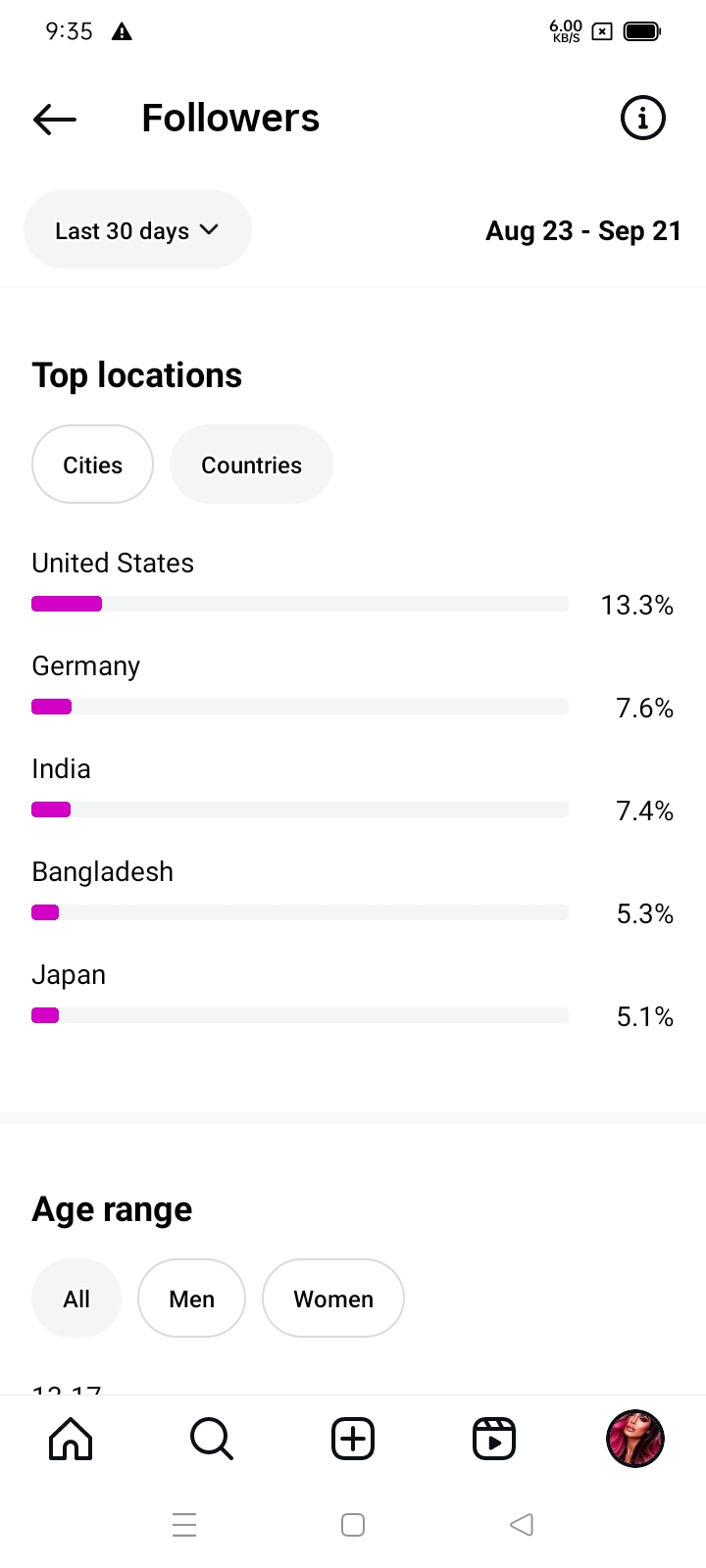
Task: Tap the create new post plus icon
Action: 353,1439
